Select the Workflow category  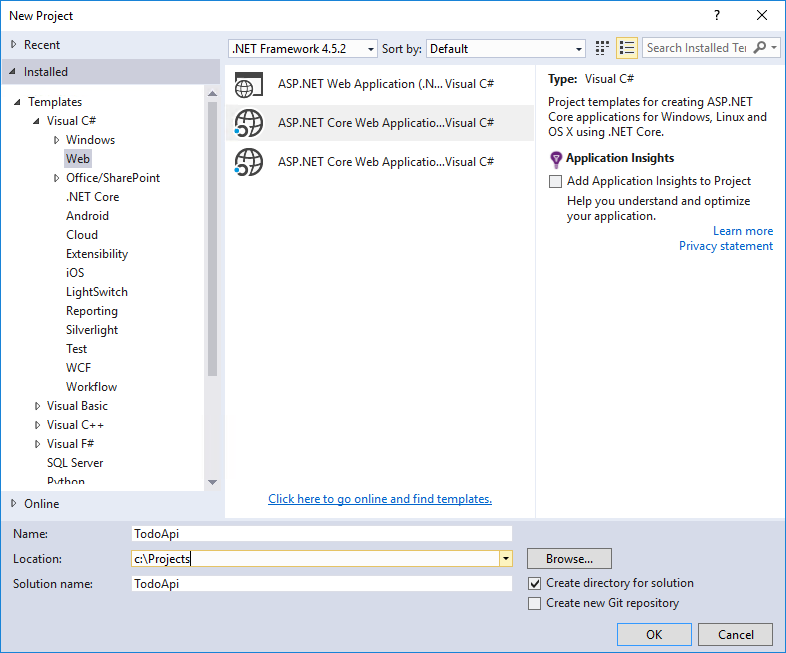point(91,387)
